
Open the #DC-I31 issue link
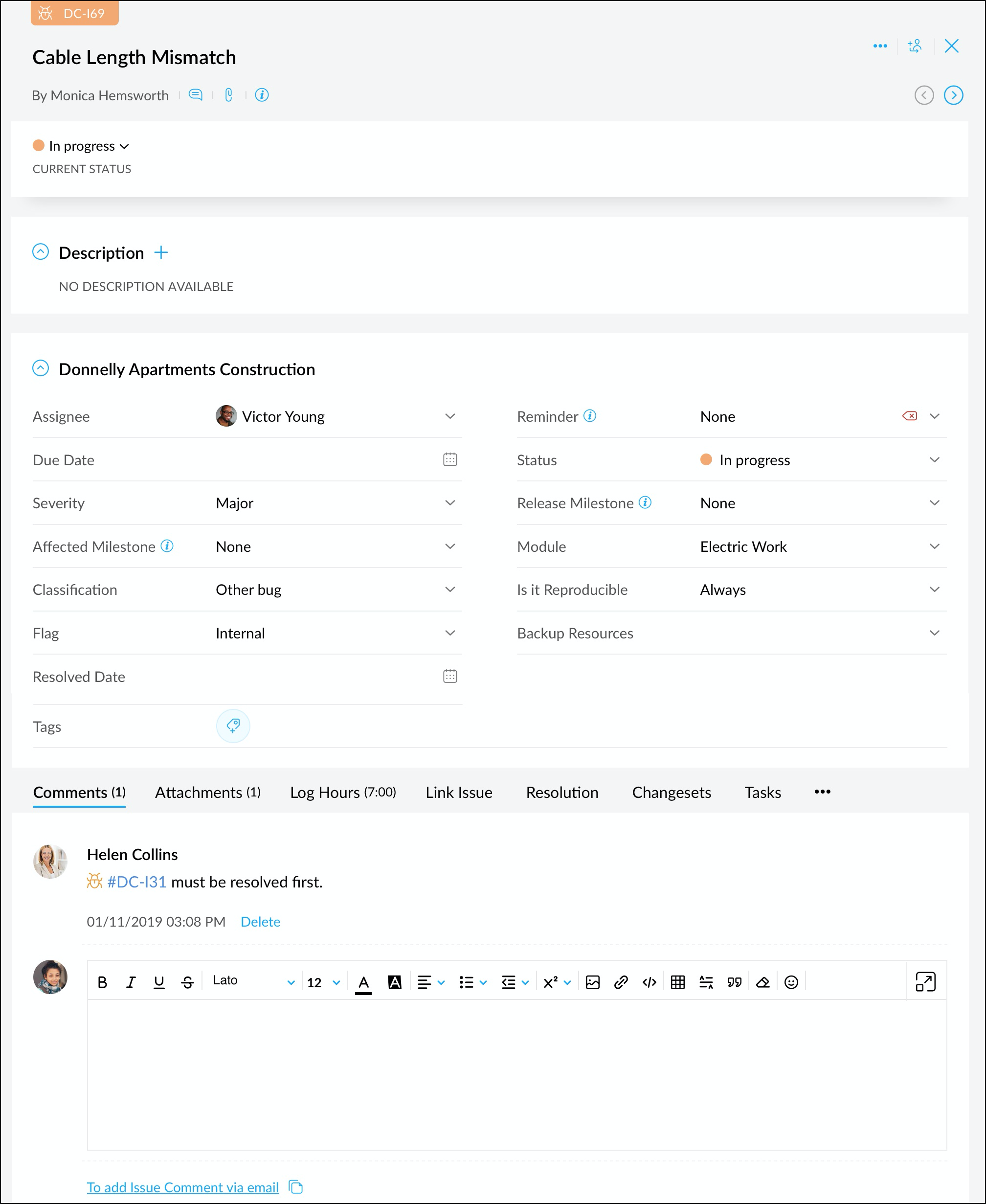click(x=136, y=882)
